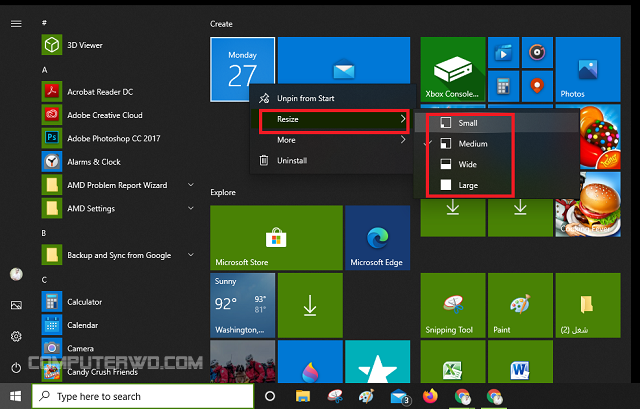Viewport: 640px width, 409px height.
Task: Click the Explore group header
Action: click(x=223, y=192)
